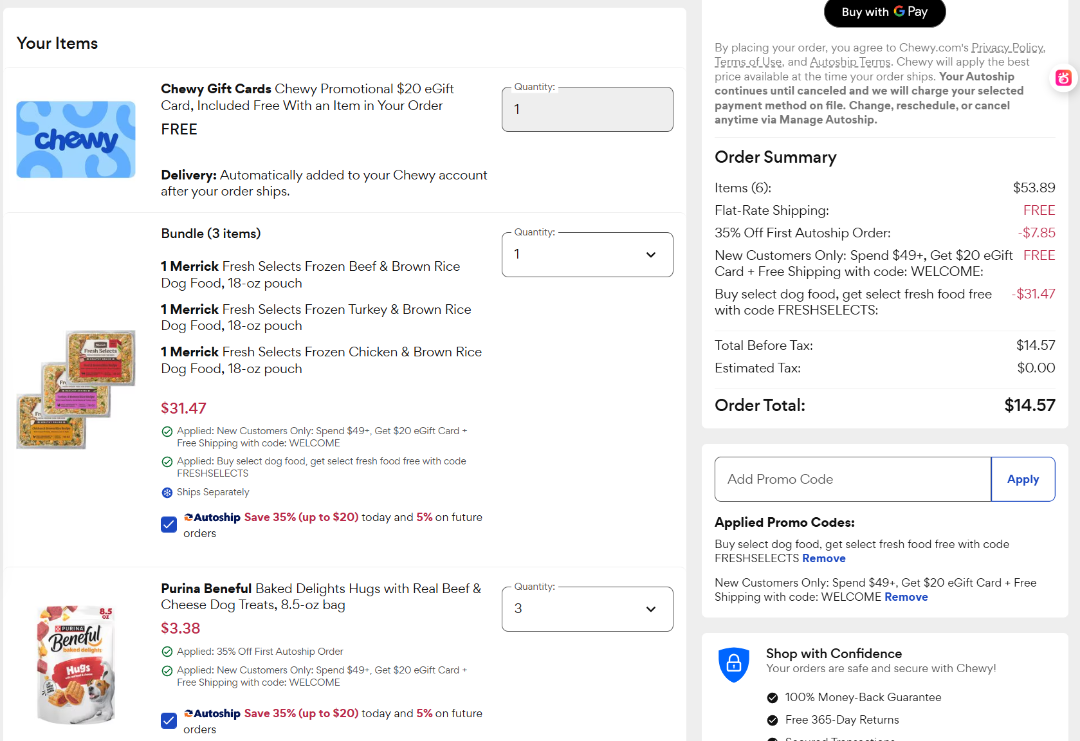Uncheck Autoship checkbox for Merrick bundle
The width and height of the screenshot is (1080, 741).
pos(169,525)
